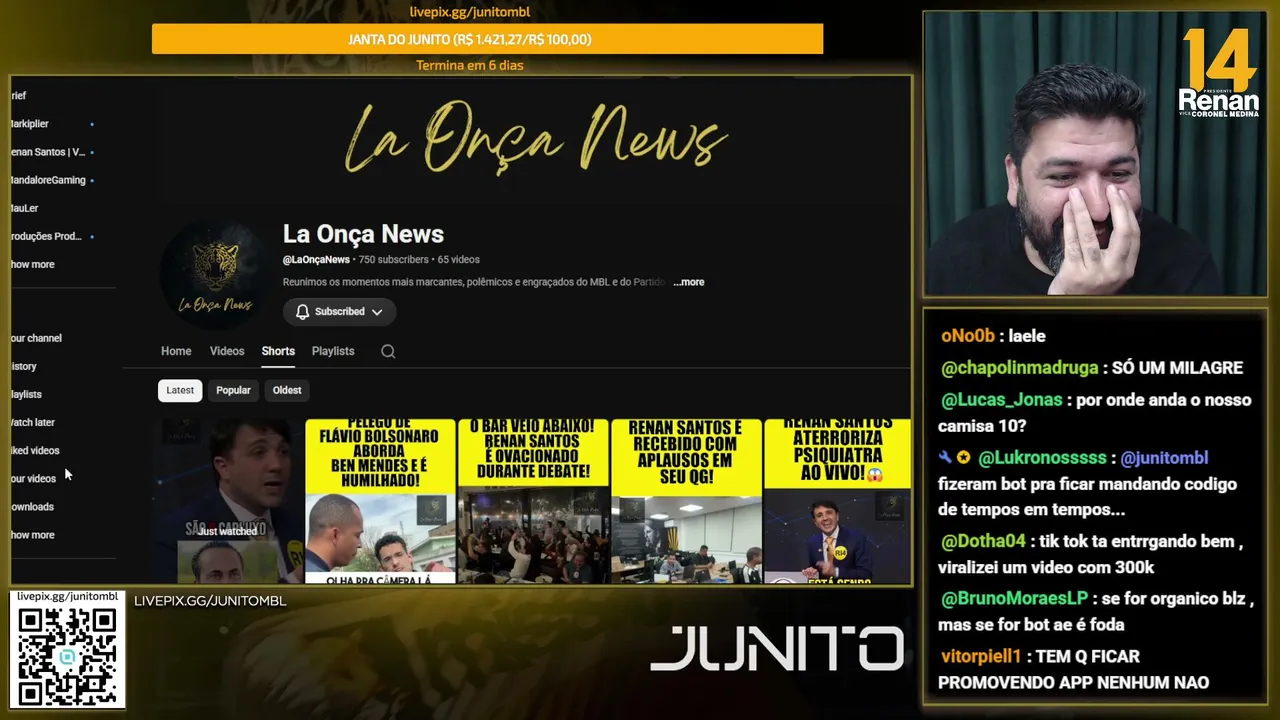The image size is (1280, 720).
Task: Expand channel description with ...more
Action: pos(688,282)
